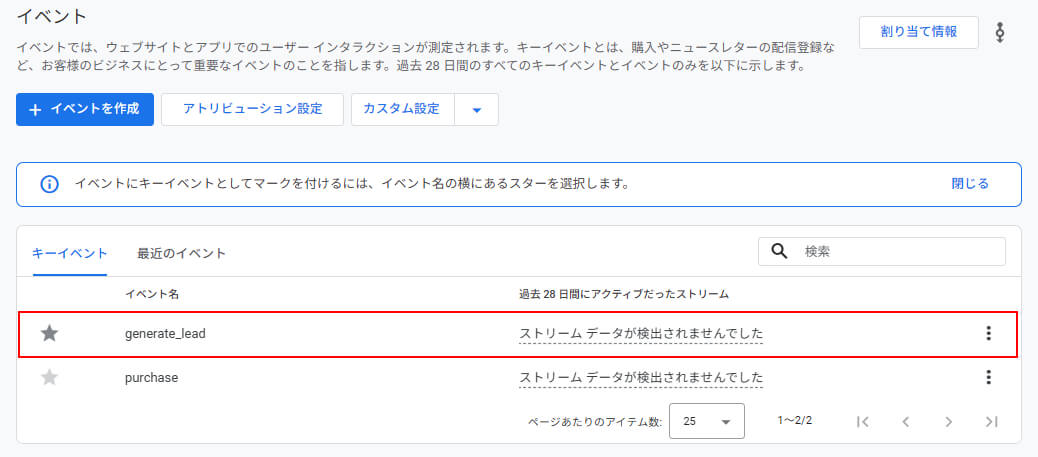Focus the 検索 search field
The width and height of the screenshot is (1038, 457).
(x=898, y=252)
